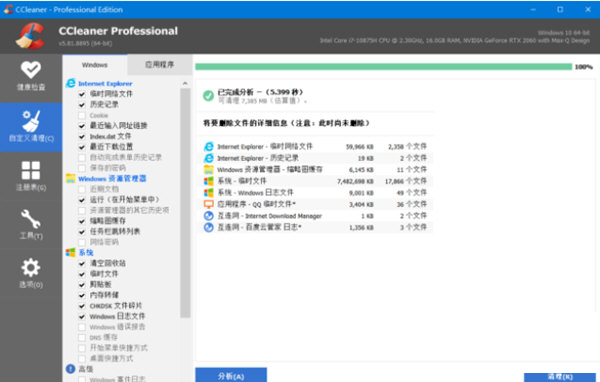Click icon of Internet Download Manager row

[209, 216]
